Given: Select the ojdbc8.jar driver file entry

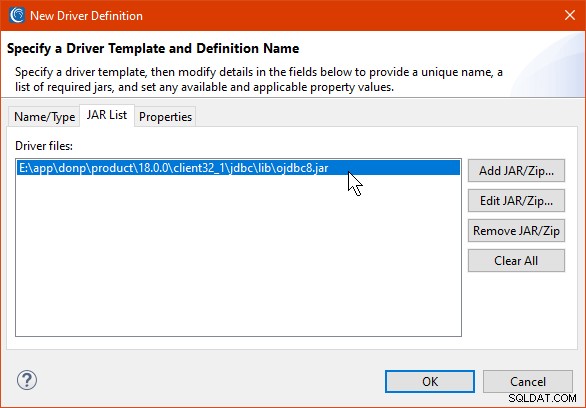Looking at the screenshot, I should (x=238, y=168).
